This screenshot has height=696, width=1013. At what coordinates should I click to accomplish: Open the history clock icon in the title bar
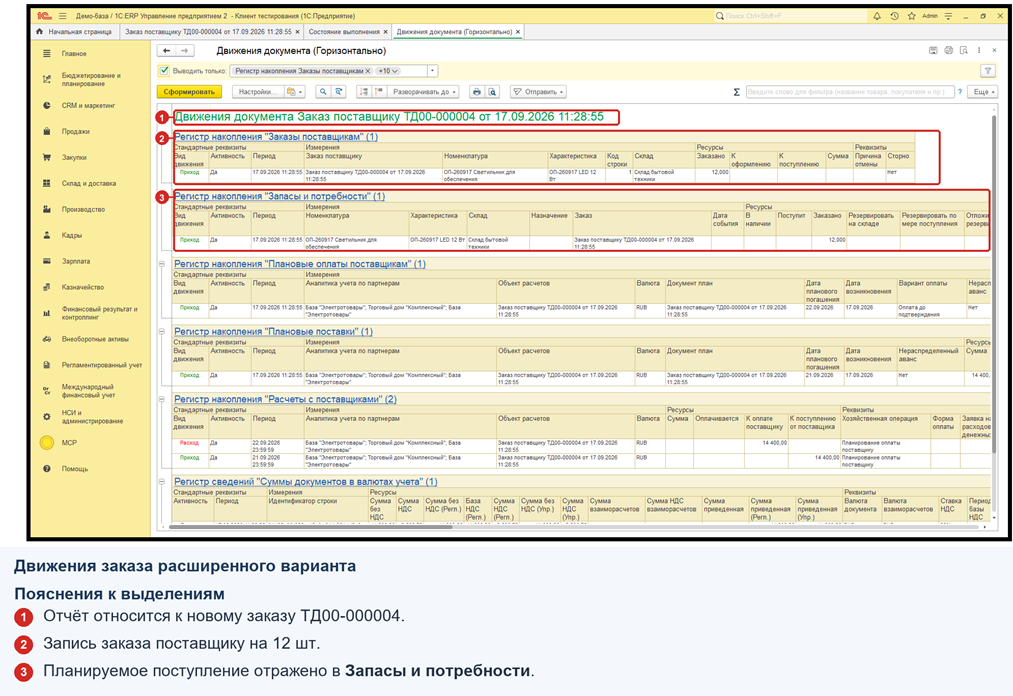point(894,16)
